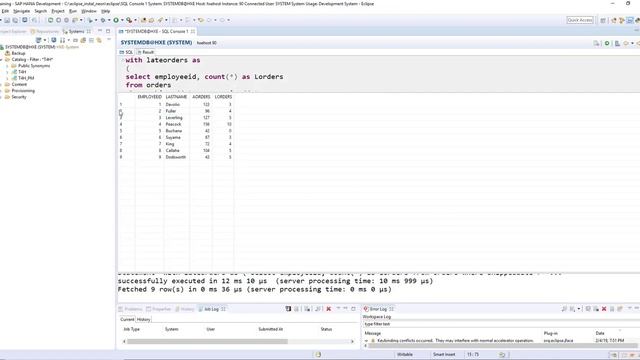Minimize the Systems view panel

tap(100, 31)
